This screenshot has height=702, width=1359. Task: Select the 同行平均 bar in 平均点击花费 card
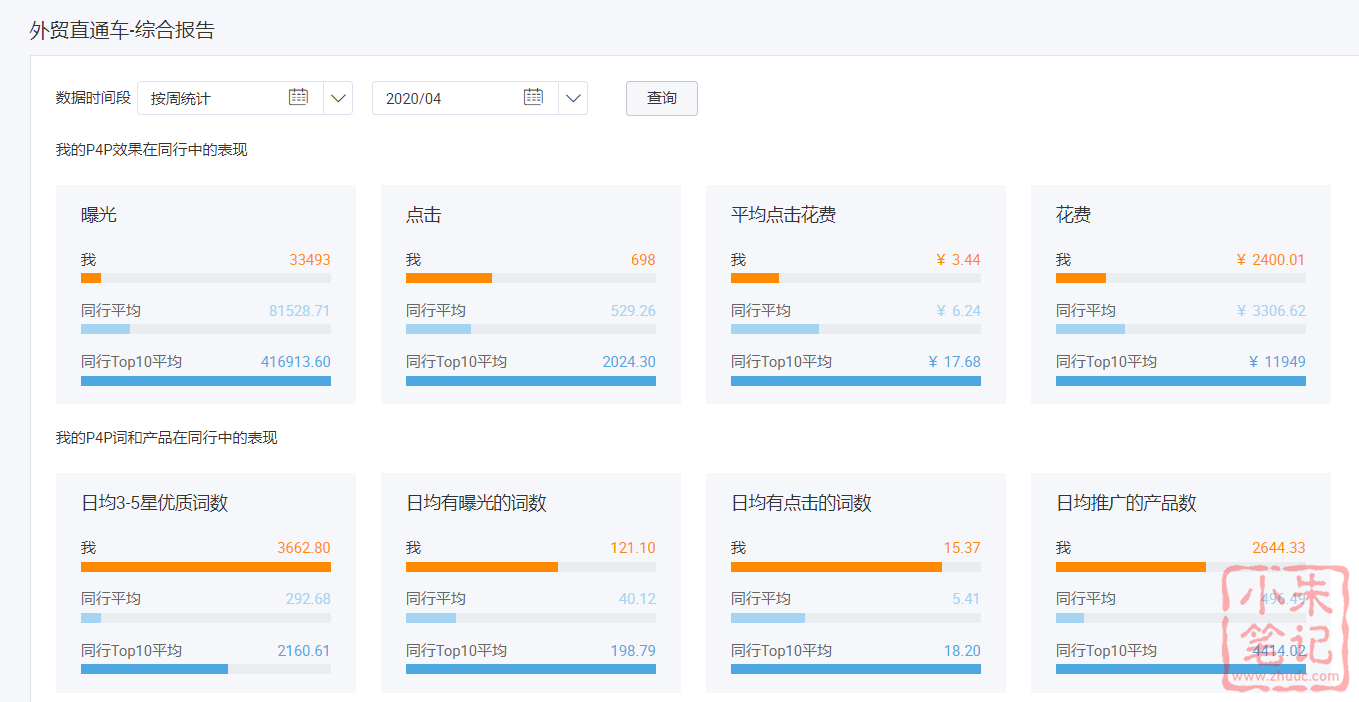[774, 329]
